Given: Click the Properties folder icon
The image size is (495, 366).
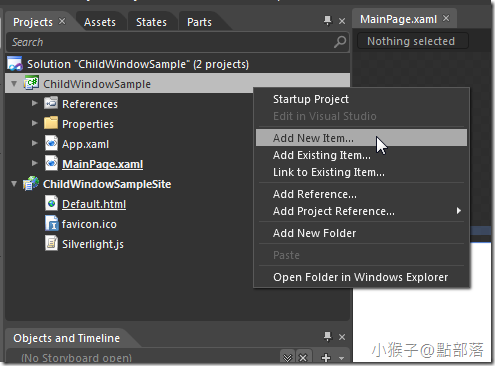Looking at the screenshot, I should point(51,123).
